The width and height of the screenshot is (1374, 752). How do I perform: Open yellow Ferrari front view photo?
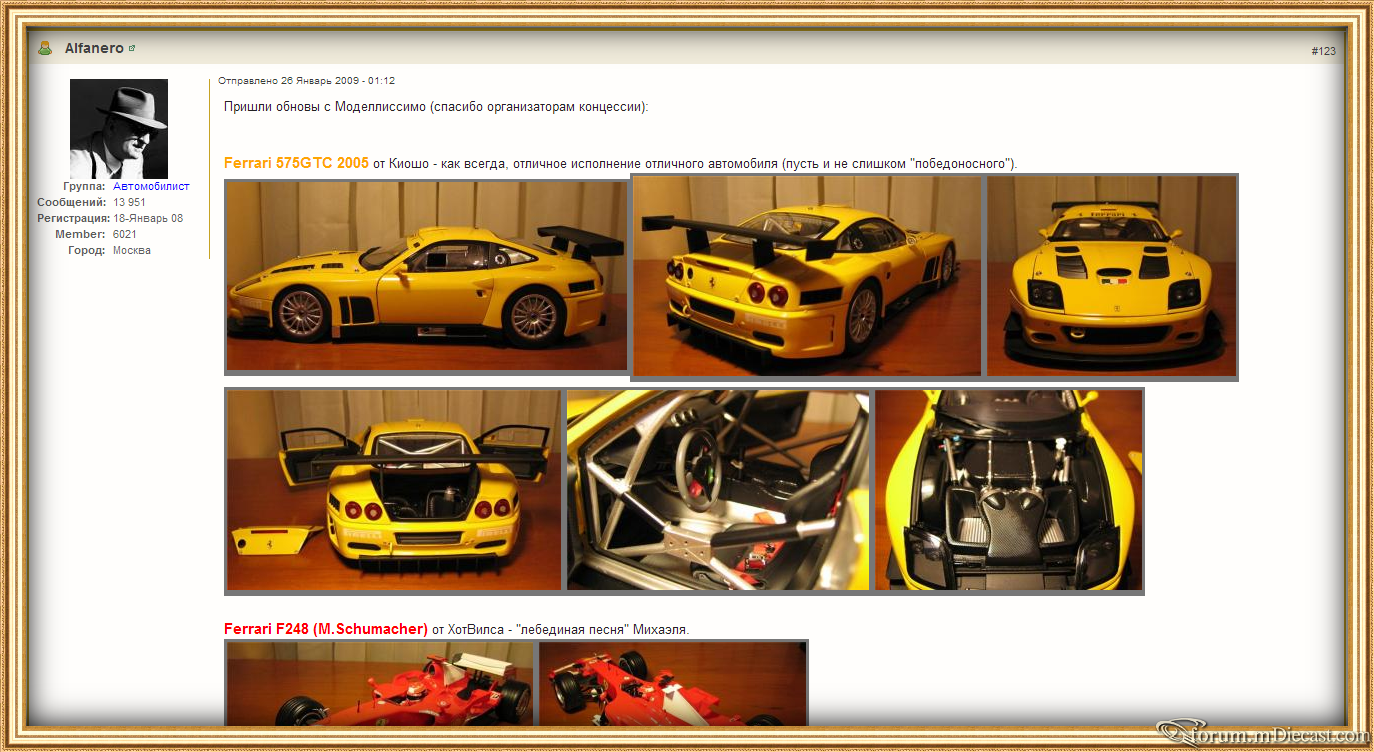[x=1112, y=277]
